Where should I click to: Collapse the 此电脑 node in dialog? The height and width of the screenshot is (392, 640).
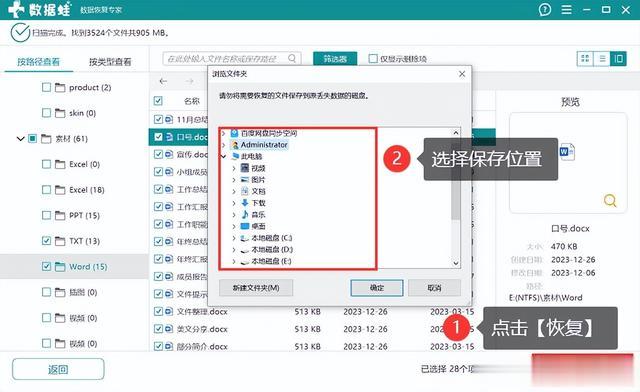coord(223,156)
